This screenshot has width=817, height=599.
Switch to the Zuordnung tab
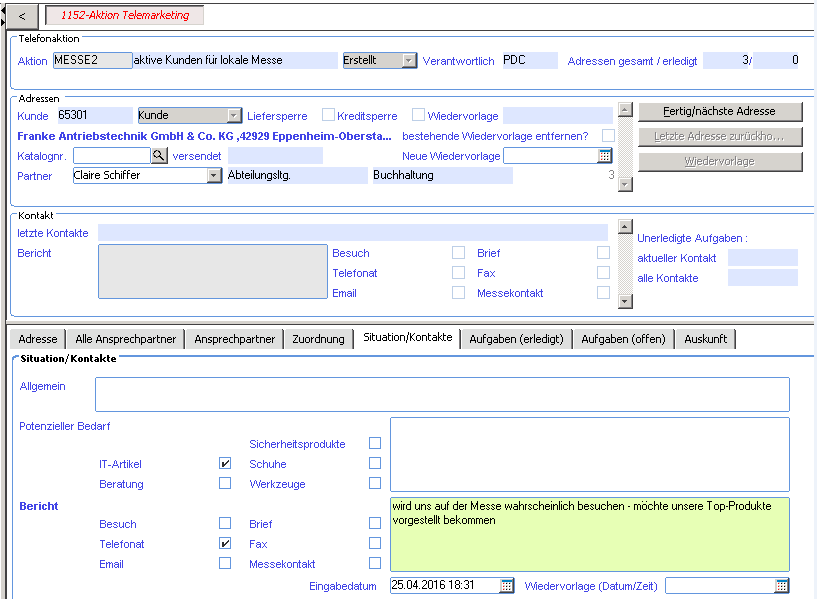[x=318, y=339]
